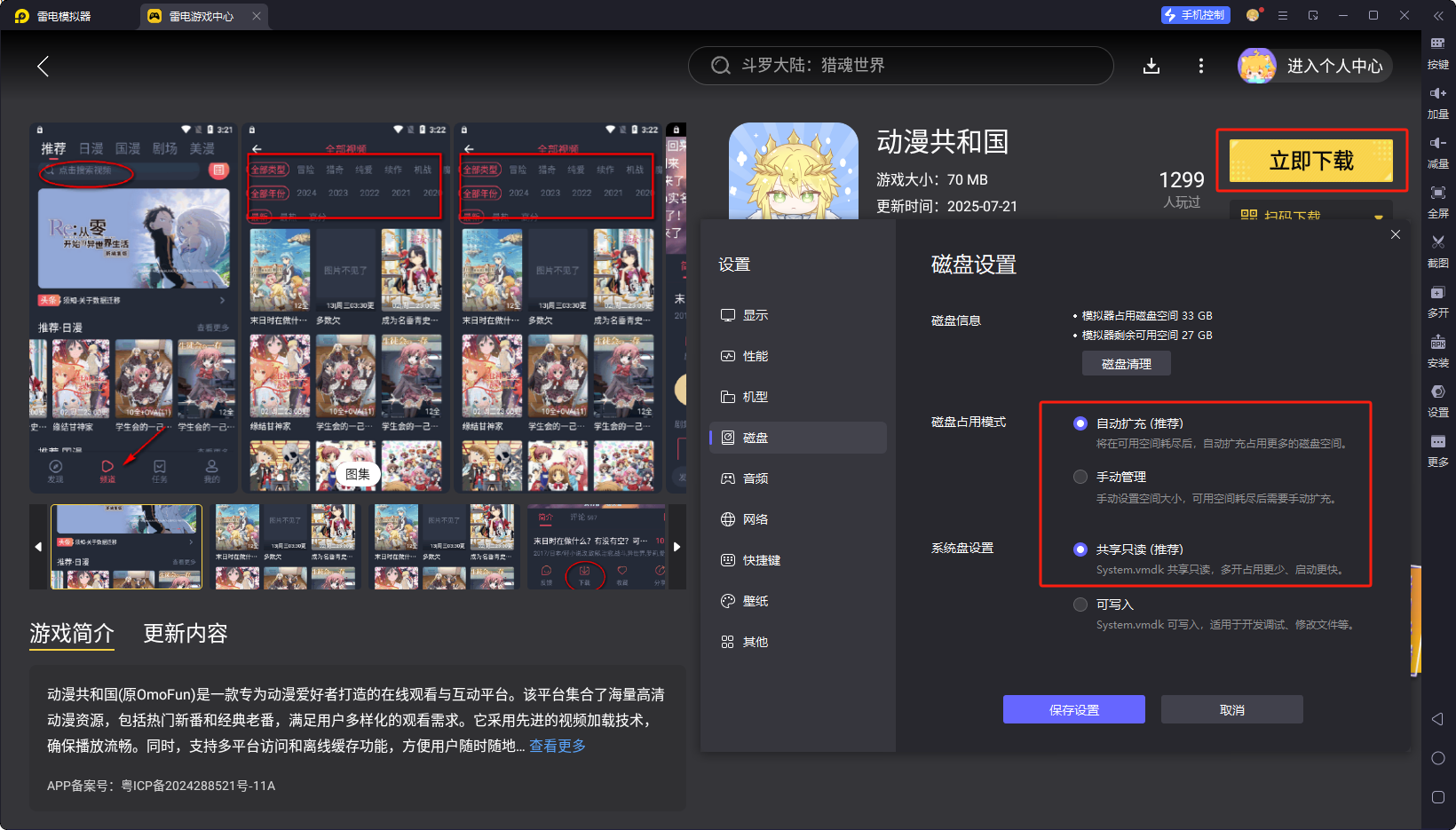Select 可写入 system disk option
Viewport: 1456px width, 830px height.
1080,605
